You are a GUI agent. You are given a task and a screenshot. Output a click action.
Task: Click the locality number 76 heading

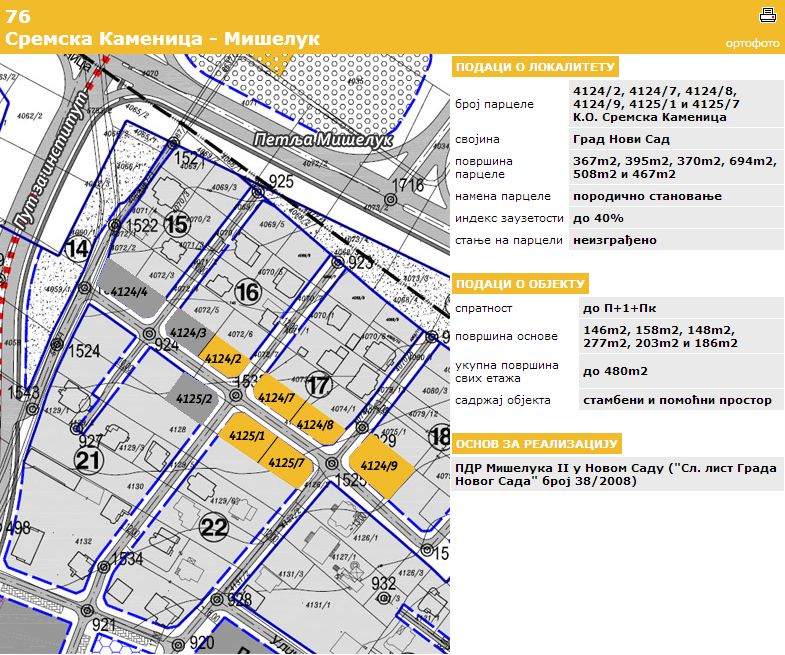click(x=18, y=16)
